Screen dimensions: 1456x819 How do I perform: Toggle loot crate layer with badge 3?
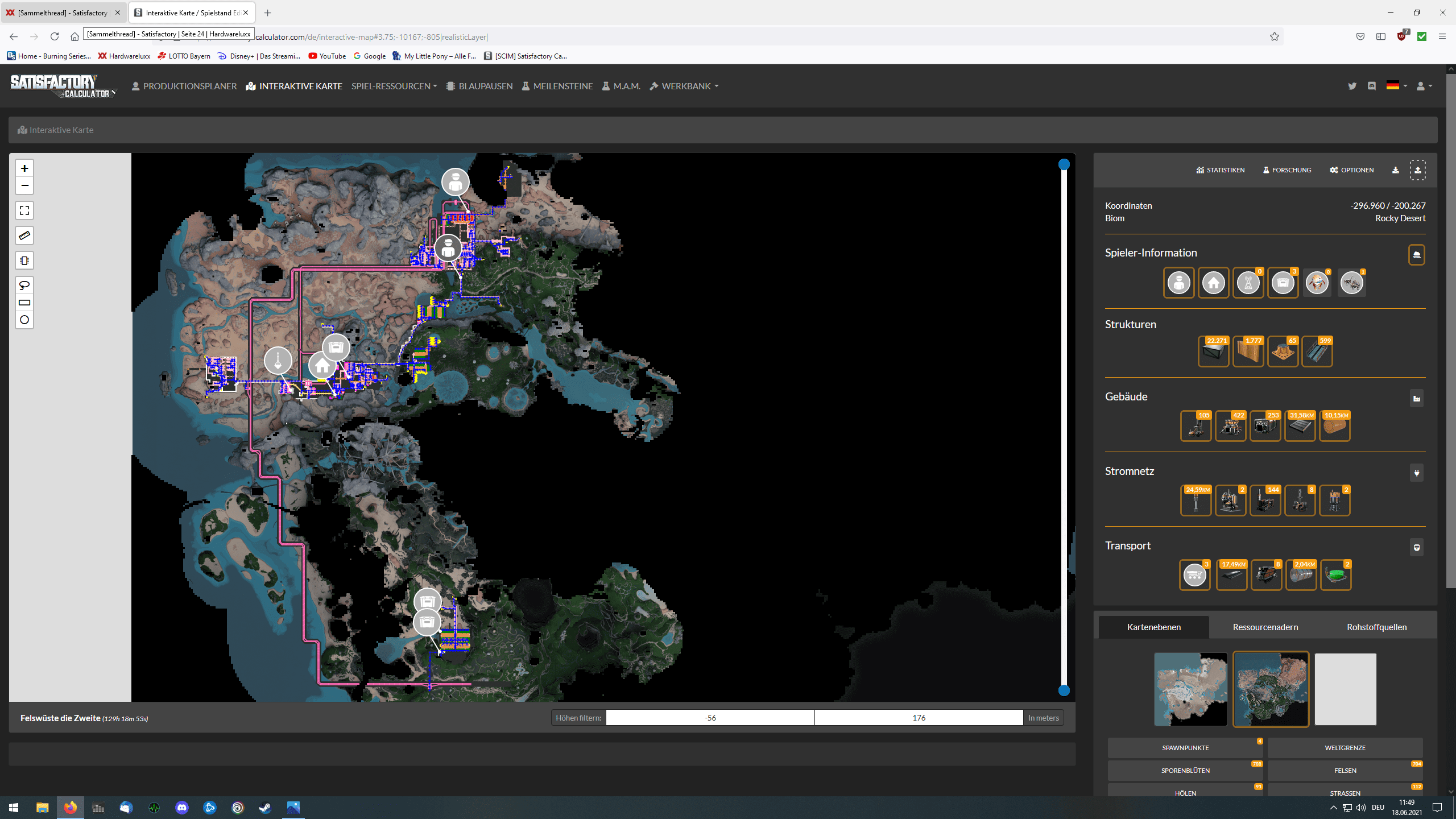(x=1283, y=283)
